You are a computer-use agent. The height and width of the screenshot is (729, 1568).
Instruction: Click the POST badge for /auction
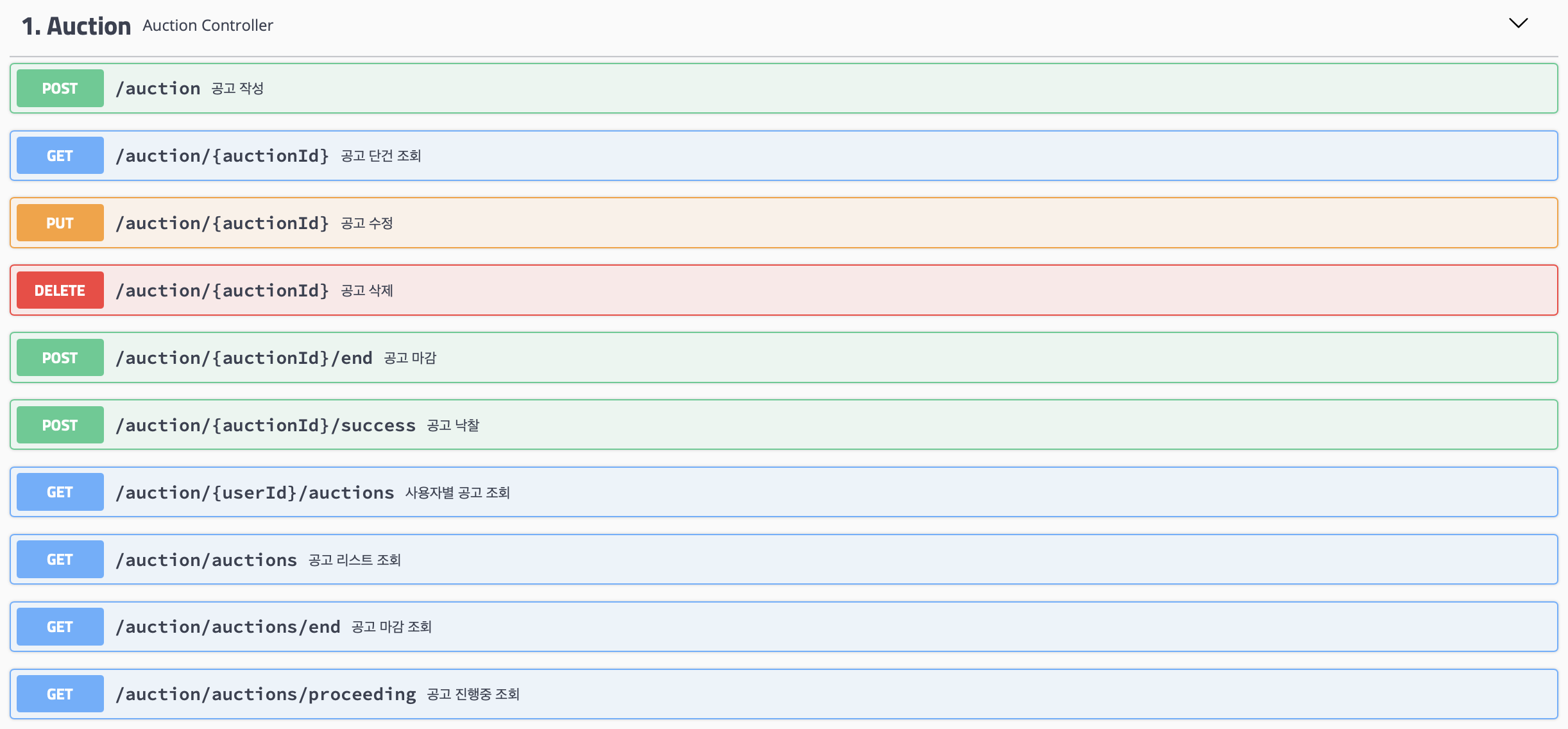pyautogui.click(x=60, y=89)
